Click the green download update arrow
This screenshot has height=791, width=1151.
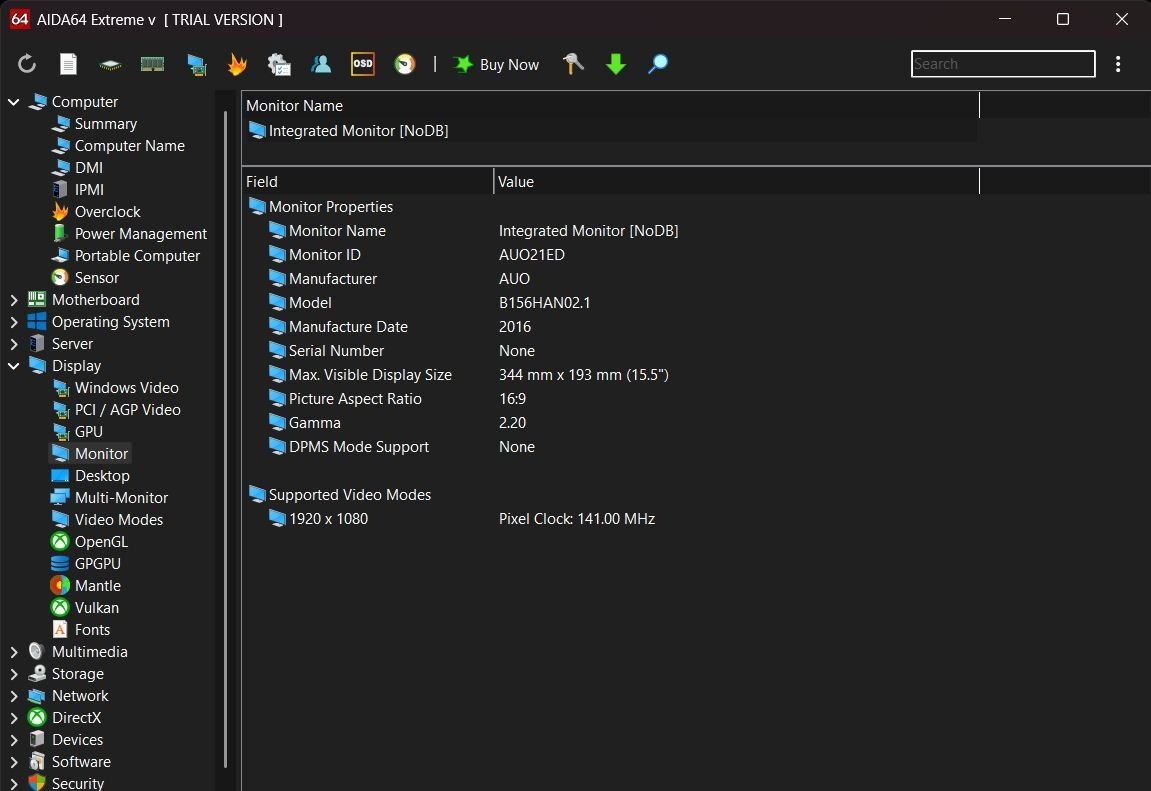click(616, 64)
